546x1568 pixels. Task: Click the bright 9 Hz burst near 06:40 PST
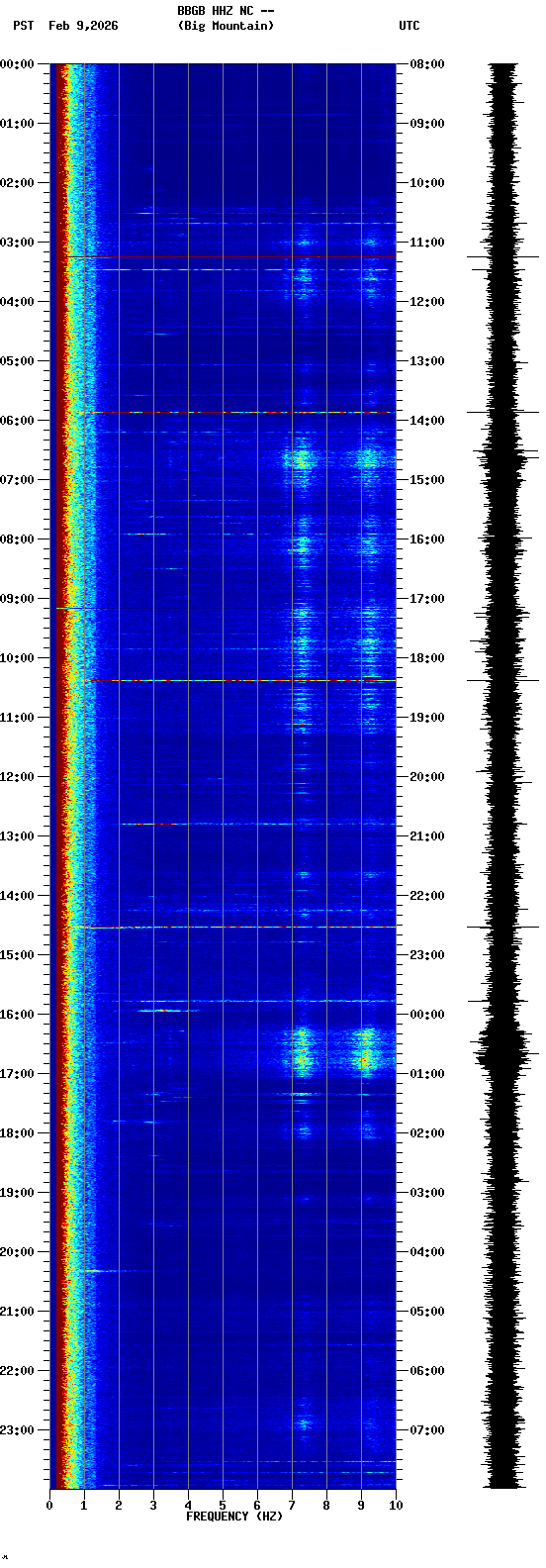point(369,459)
